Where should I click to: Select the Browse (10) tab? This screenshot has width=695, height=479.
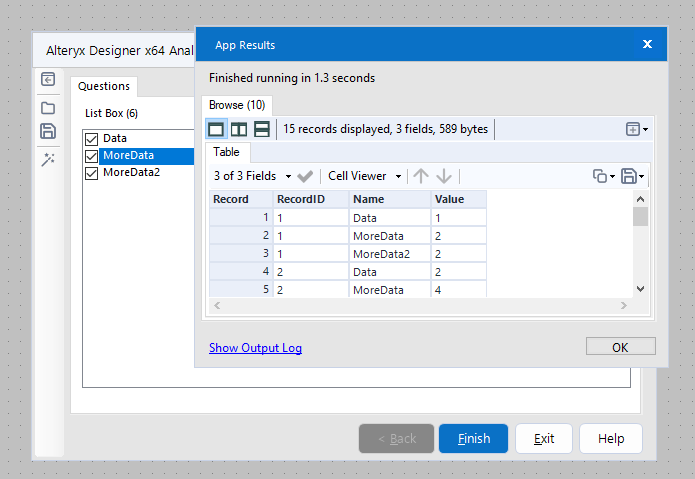coord(237,105)
